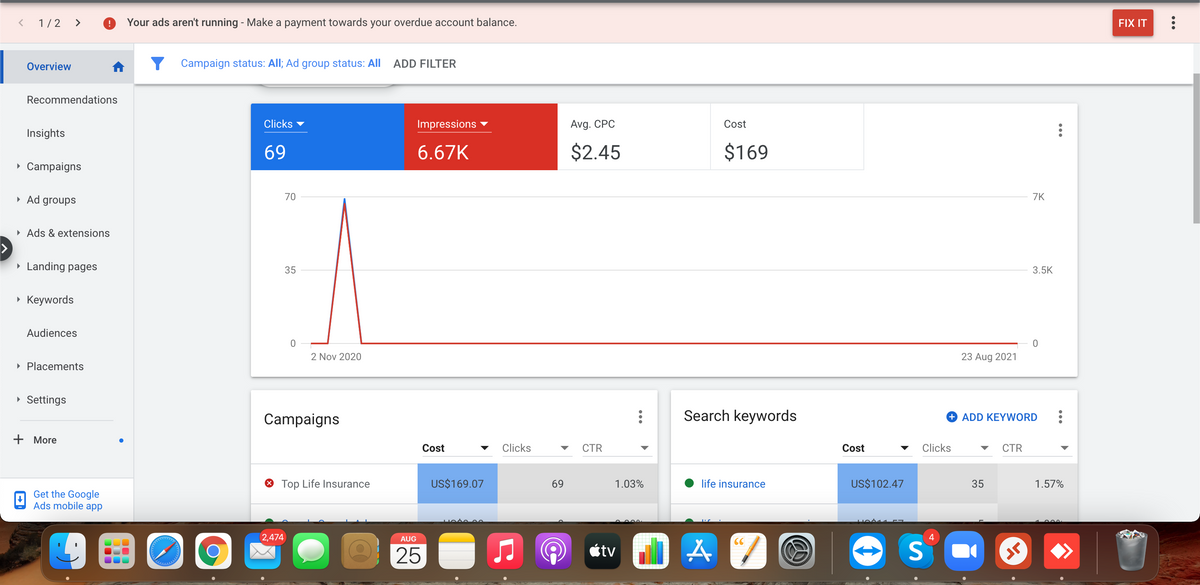This screenshot has width=1200, height=585.
Task: Expand the Keywords sidebar arrow
Action: 18,300
